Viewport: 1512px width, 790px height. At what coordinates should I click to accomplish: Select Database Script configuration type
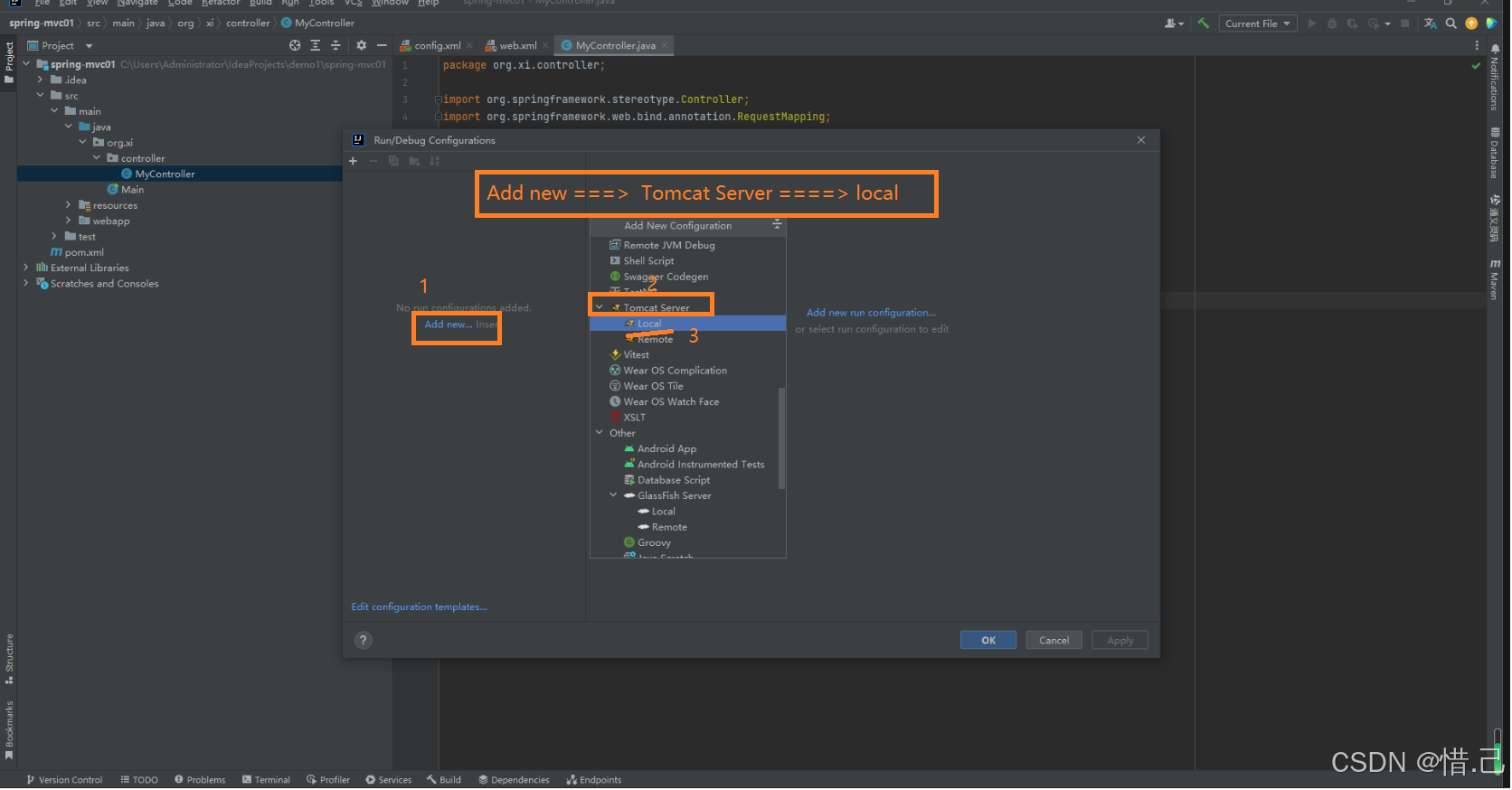[674, 481]
